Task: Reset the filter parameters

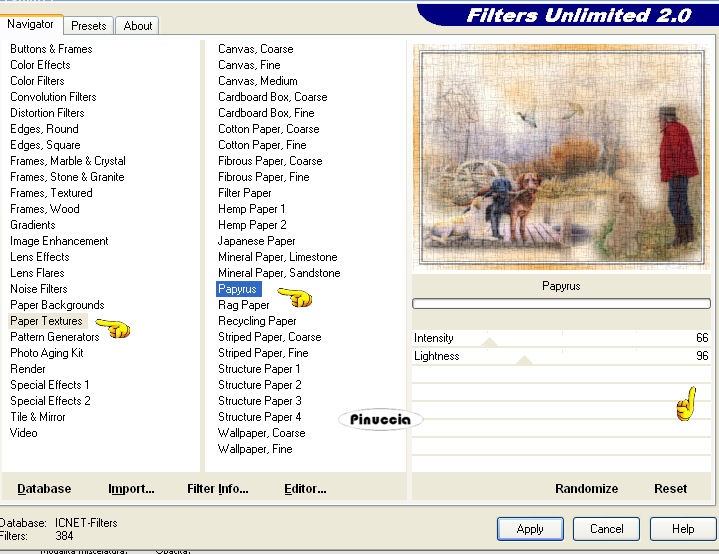Action: point(670,488)
